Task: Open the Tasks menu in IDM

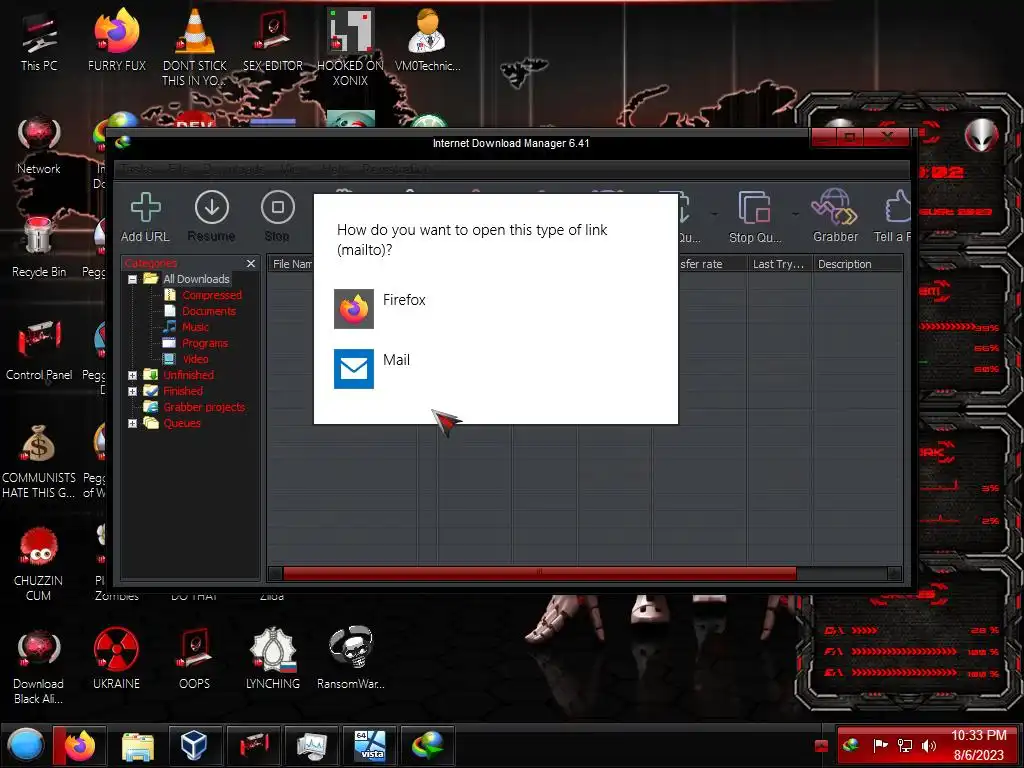Action: tap(136, 169)
